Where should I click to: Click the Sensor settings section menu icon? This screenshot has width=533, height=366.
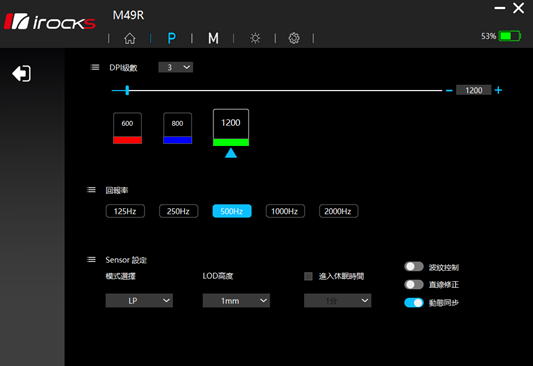tap(91, 260)
